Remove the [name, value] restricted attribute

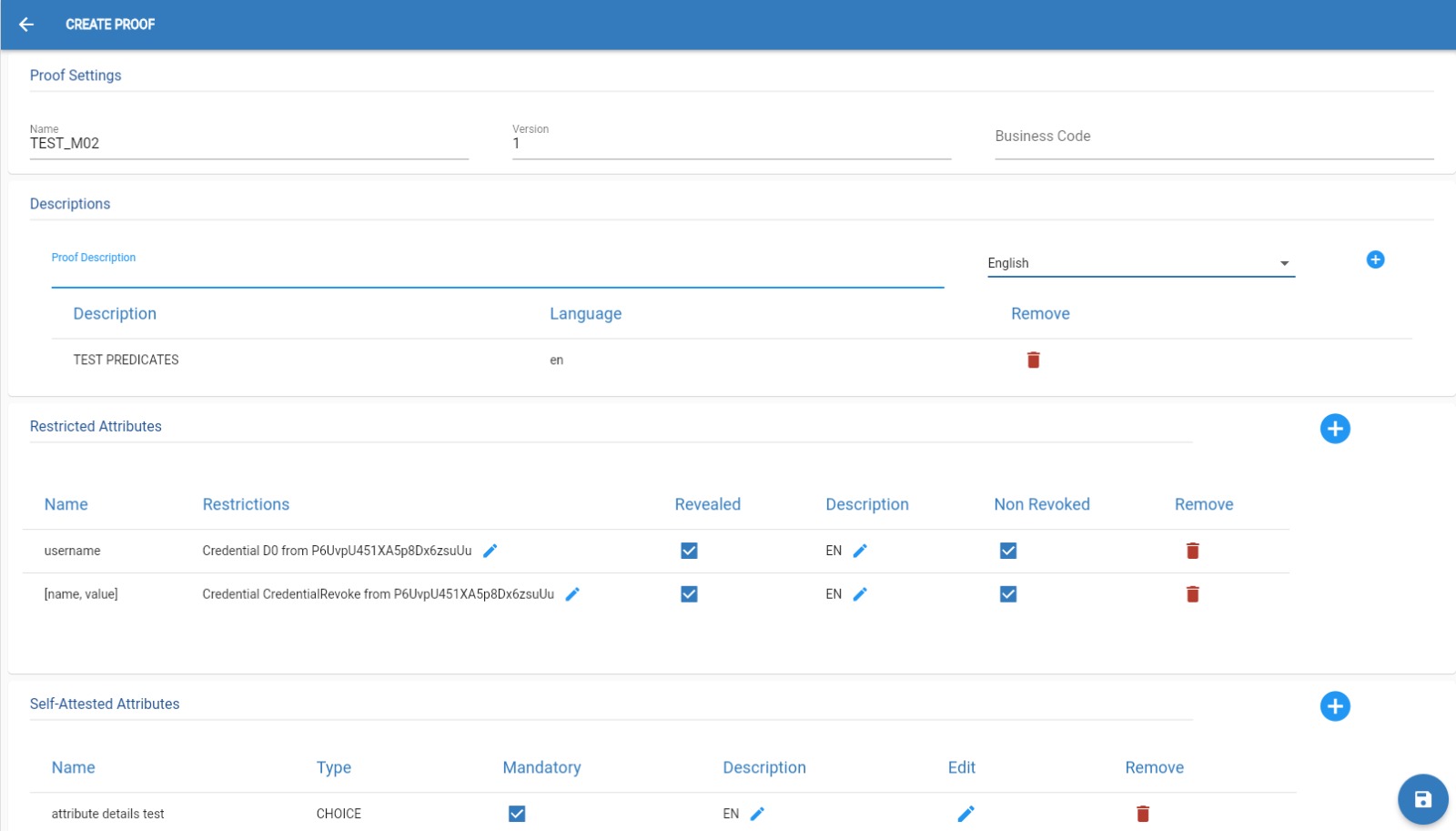1192,594
